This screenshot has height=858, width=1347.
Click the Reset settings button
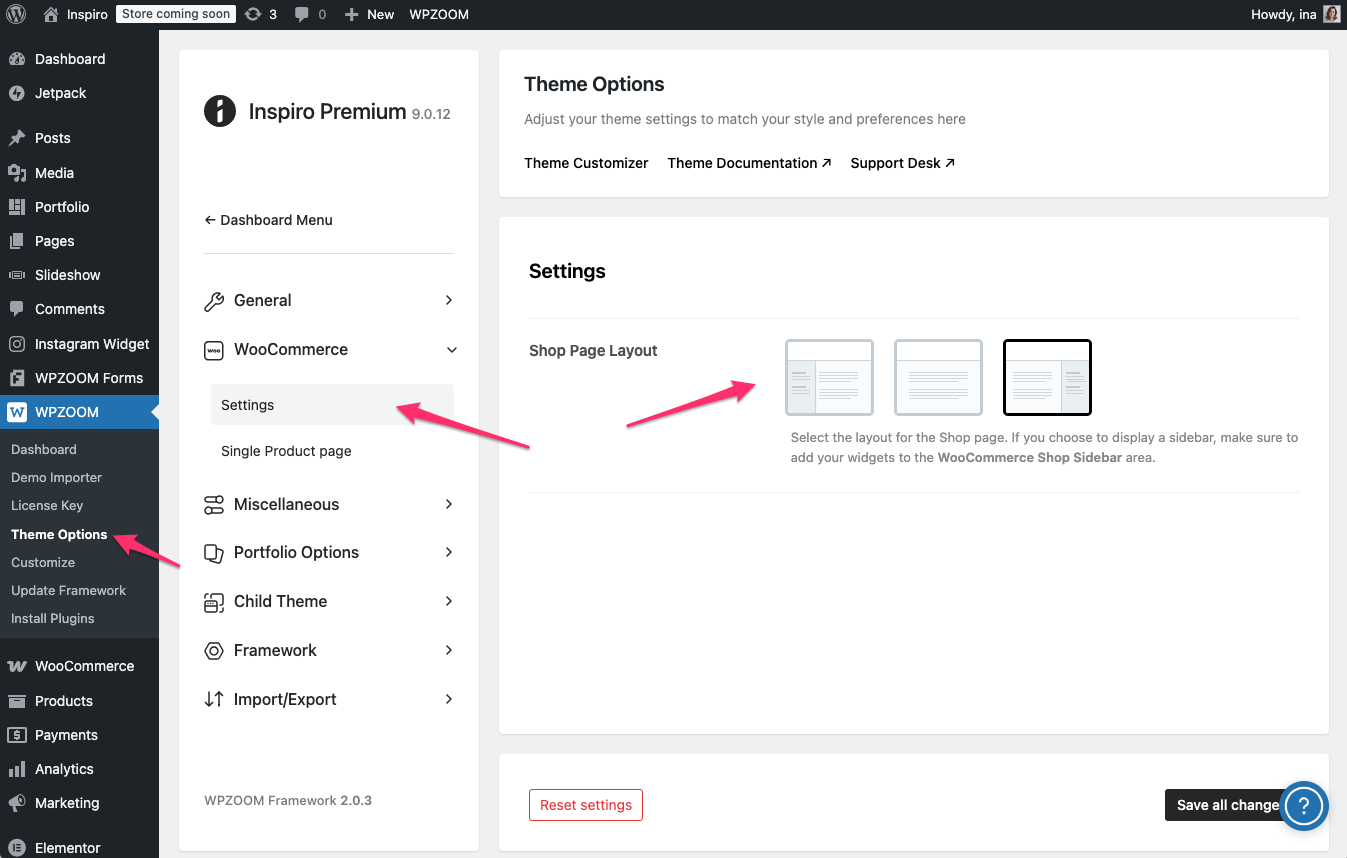(585, 805)
